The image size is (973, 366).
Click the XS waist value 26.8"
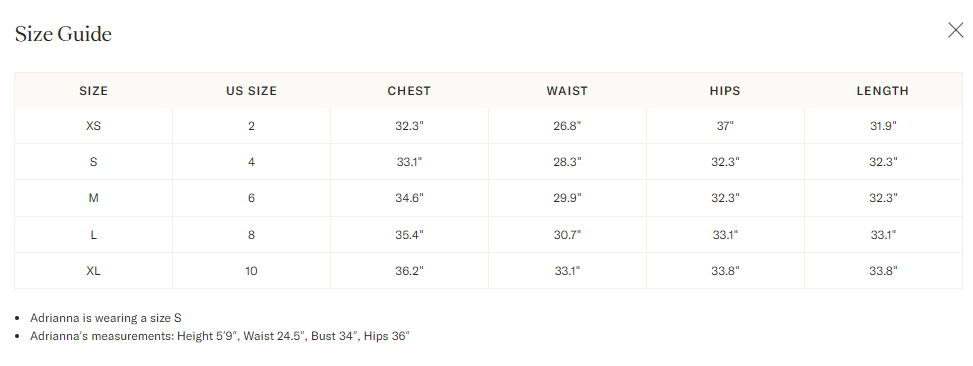[567, 126]
